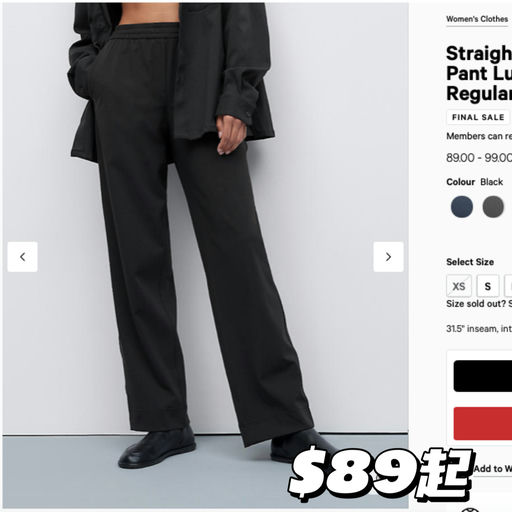Click the 31.5" inseam description text
Screen dimensions: 512x512
tap(479, 329)
